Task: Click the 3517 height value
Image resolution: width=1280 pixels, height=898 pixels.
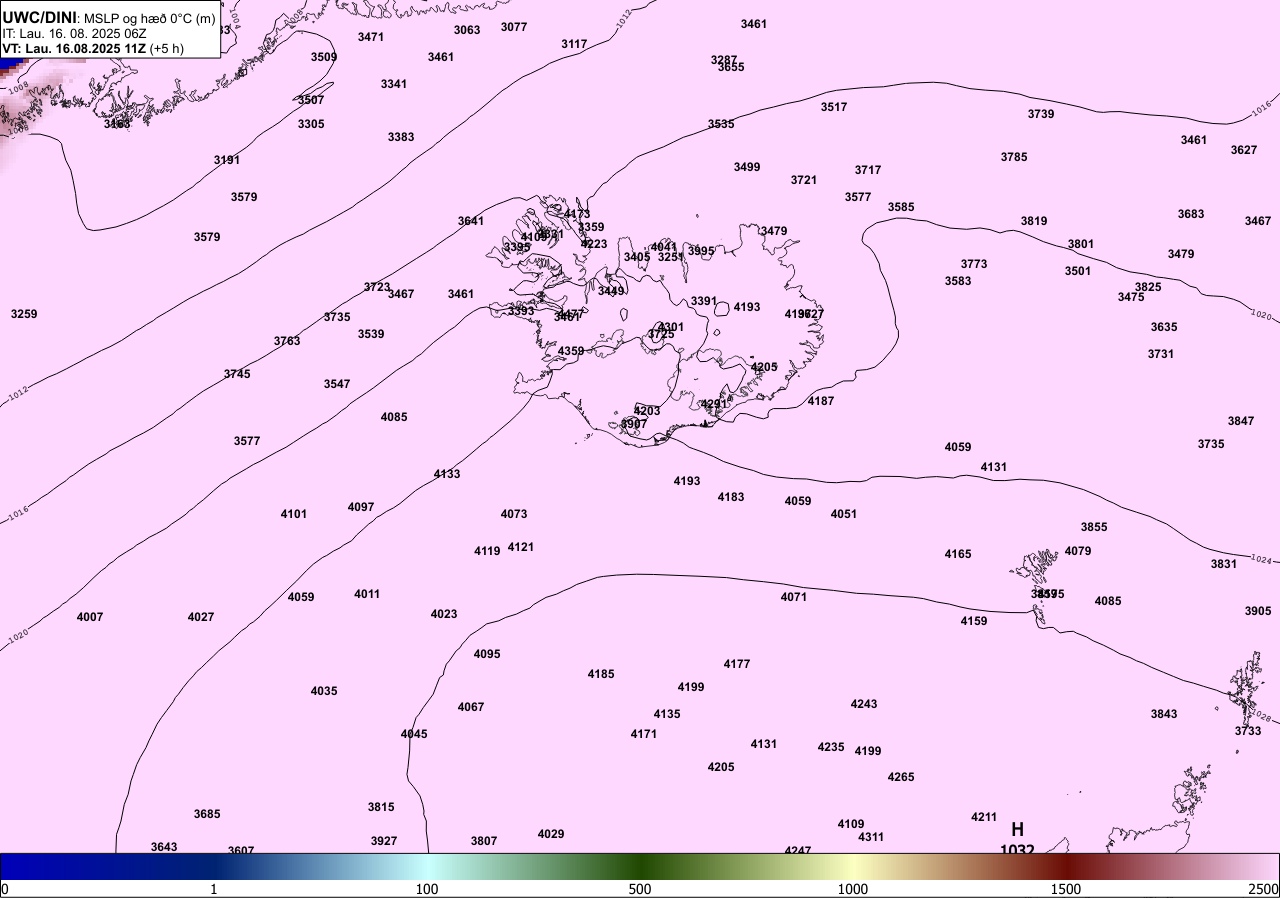Action: point(834,107)
